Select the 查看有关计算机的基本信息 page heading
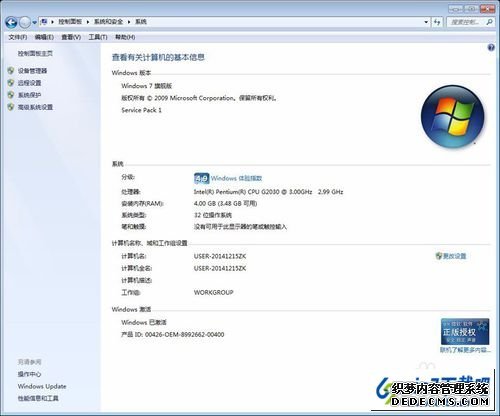The image size is (500, 416). pyautogui.click(x=158, y=57)
